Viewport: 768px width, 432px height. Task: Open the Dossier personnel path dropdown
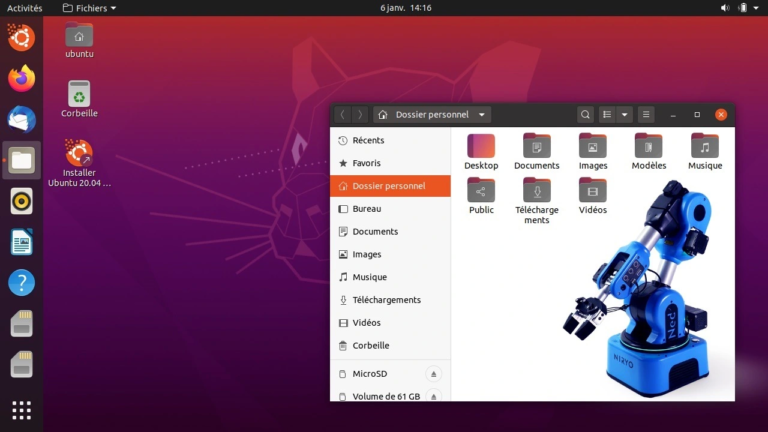[x=431, y=115]
